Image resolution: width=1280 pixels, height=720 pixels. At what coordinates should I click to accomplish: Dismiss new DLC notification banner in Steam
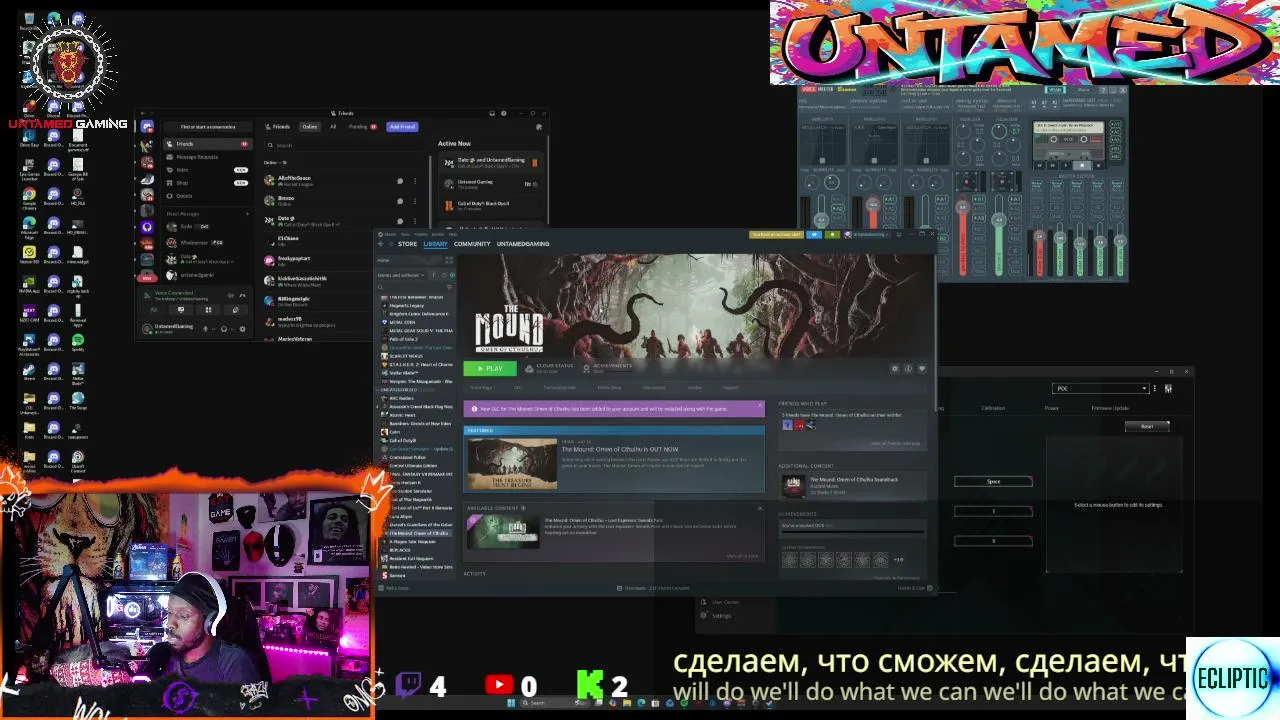[760, 405]
